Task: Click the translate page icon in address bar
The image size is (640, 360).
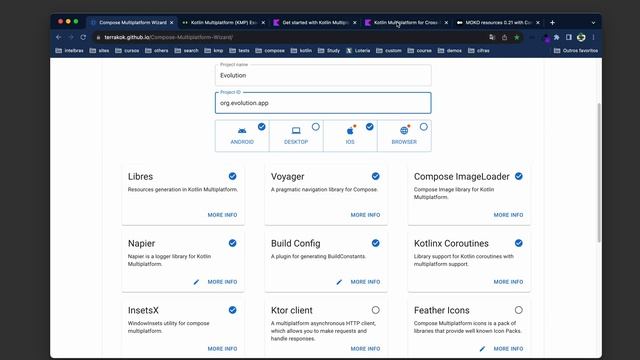Action: pos(492,37)
